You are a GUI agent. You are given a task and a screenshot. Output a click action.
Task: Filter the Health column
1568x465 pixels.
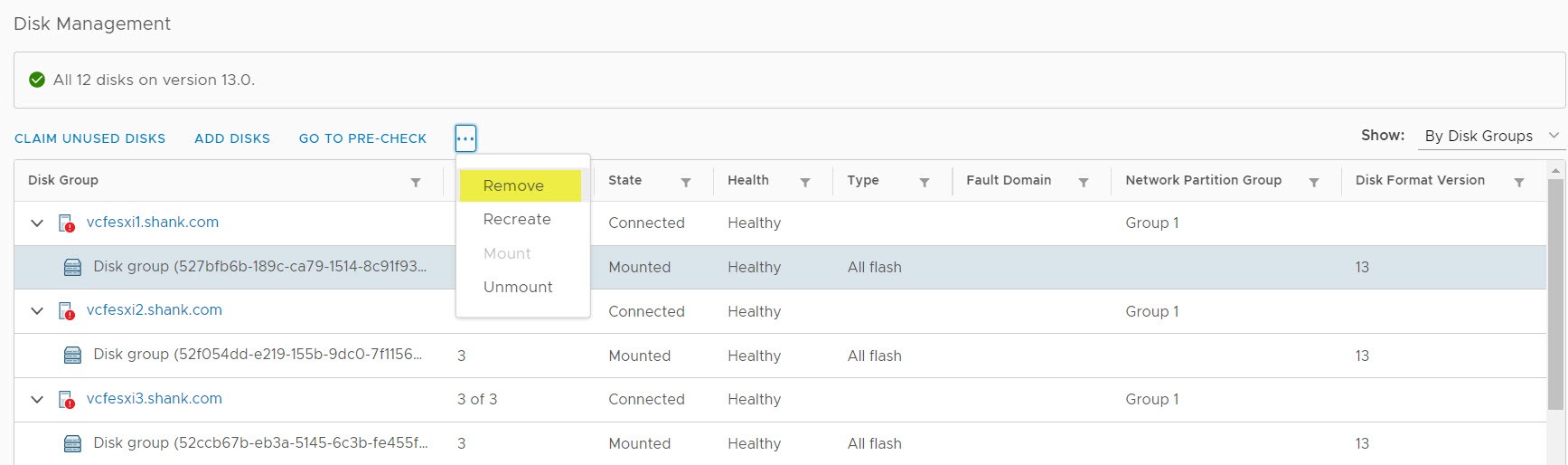(x=804, y=182)
